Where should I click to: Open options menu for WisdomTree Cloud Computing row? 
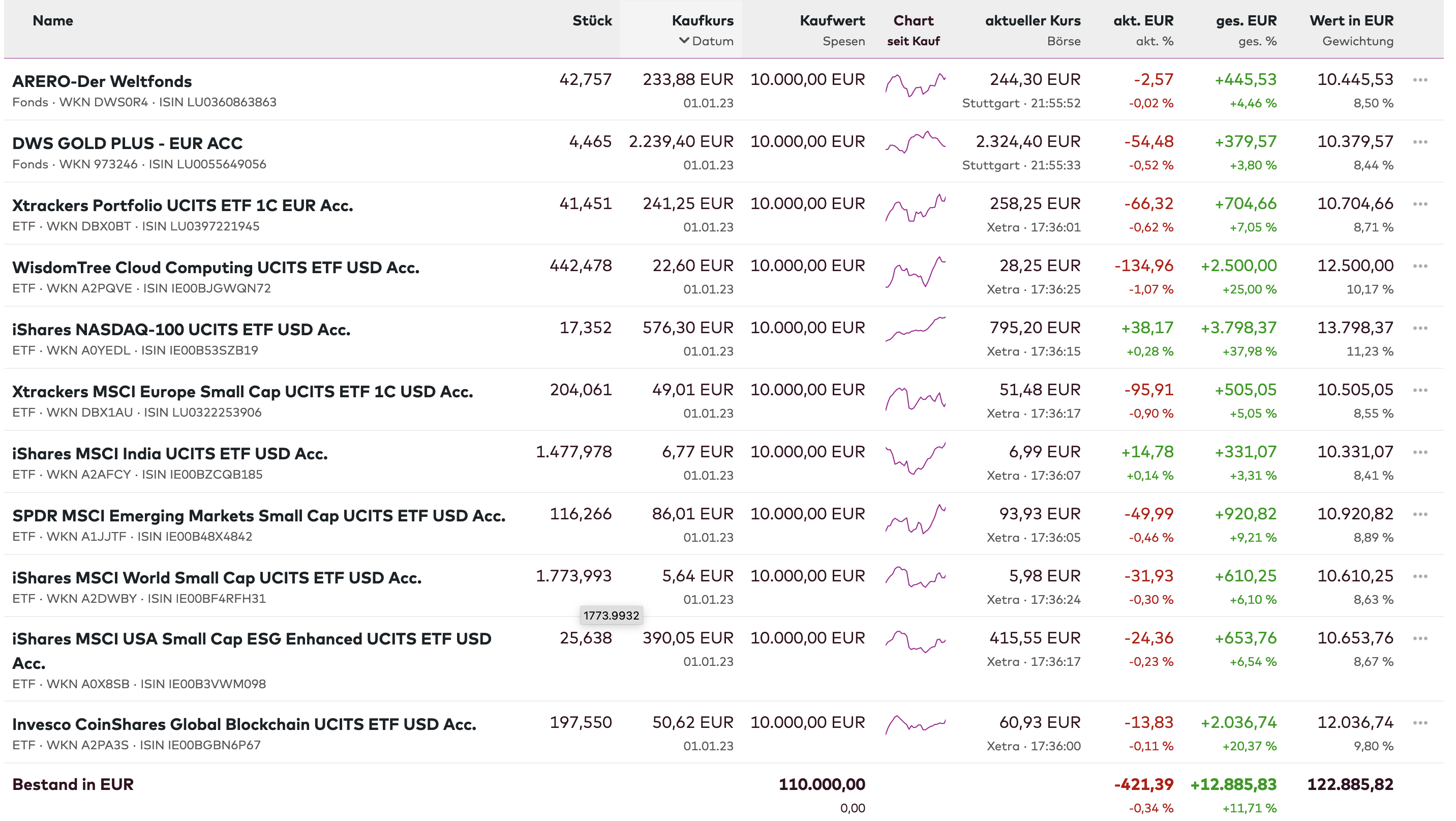click(x=1420, y=267)
